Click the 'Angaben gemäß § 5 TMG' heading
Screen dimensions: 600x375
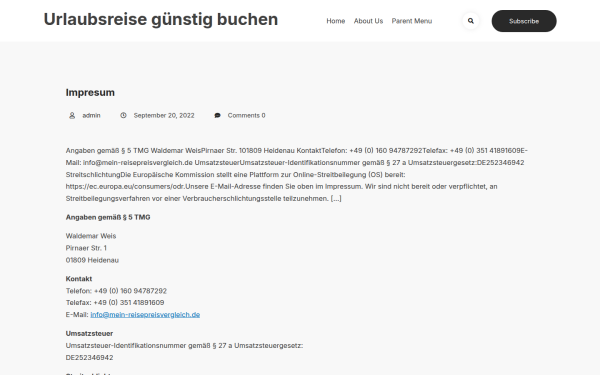pyautogui.click(x=108, y=217)
